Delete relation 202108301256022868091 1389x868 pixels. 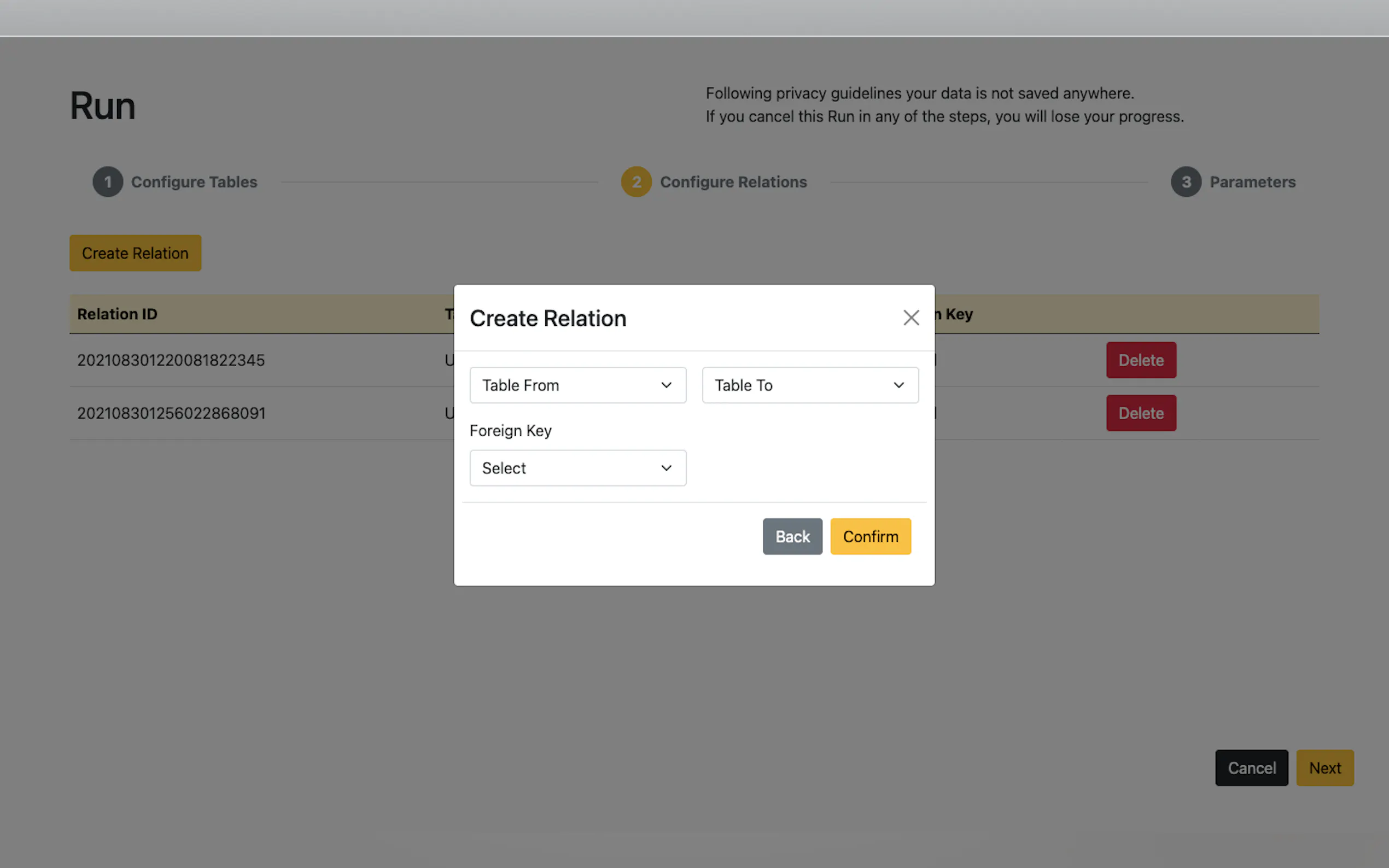click(x=1141, y=413)
